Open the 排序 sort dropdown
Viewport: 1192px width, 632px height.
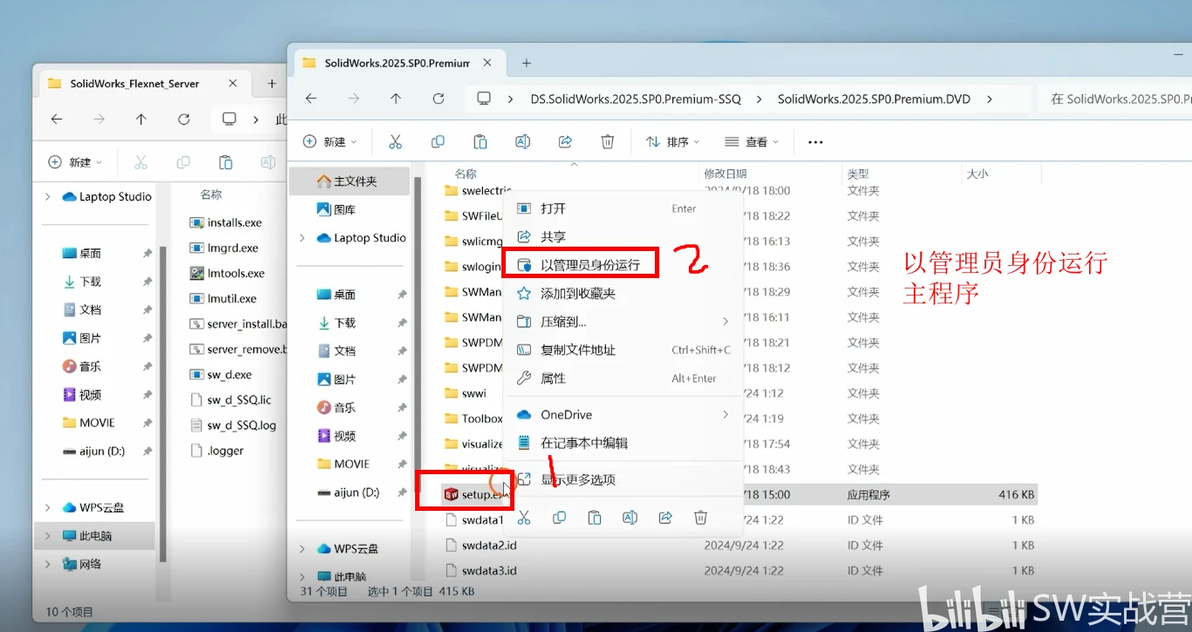673,141
